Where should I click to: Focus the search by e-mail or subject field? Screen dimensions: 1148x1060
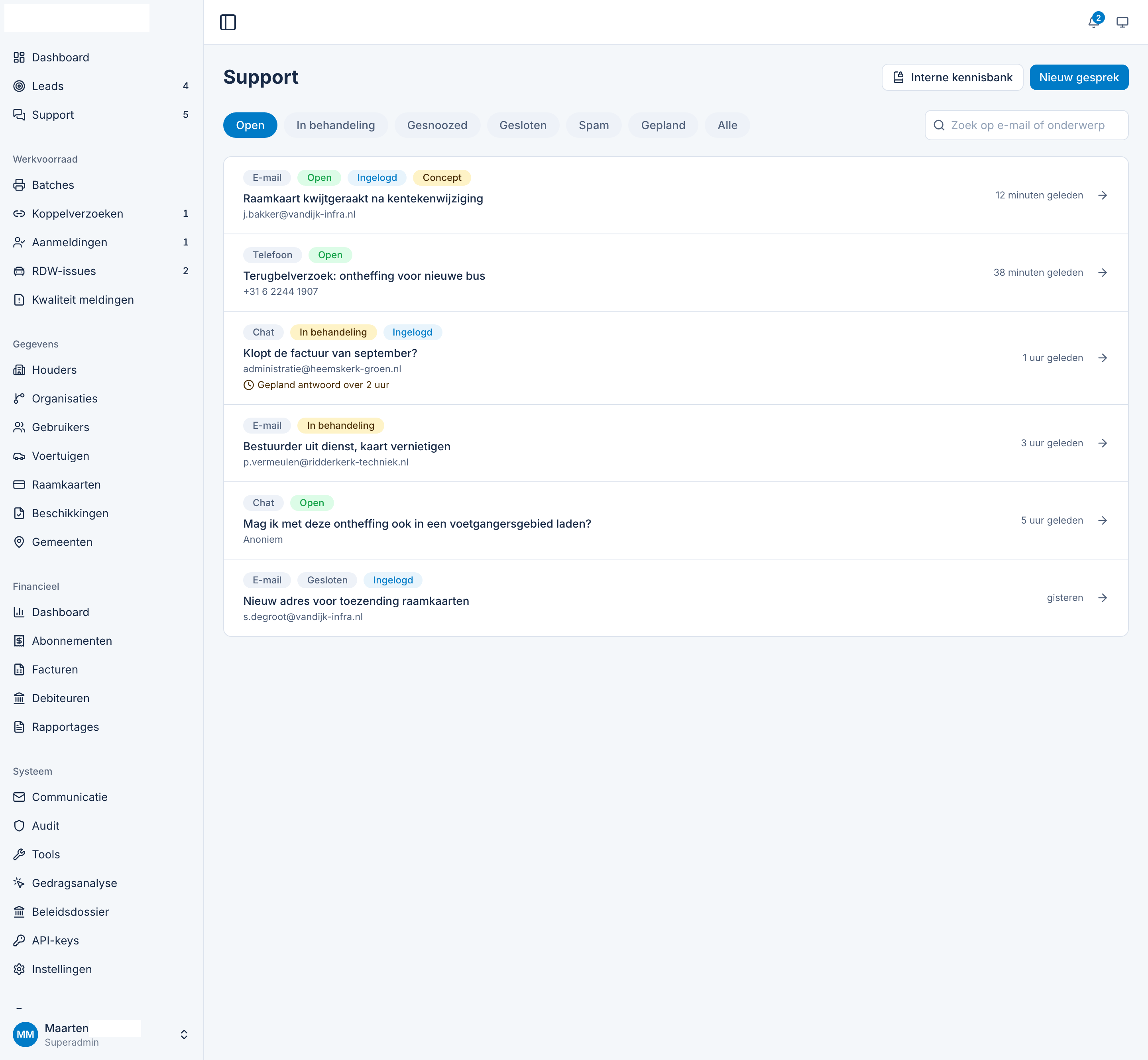(x=1026, y=125)
